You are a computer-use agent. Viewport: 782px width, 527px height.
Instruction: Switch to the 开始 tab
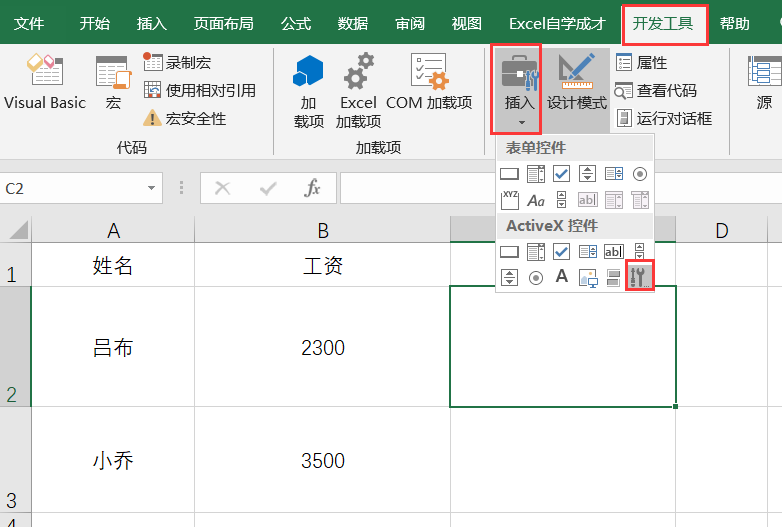pos(95,23)
